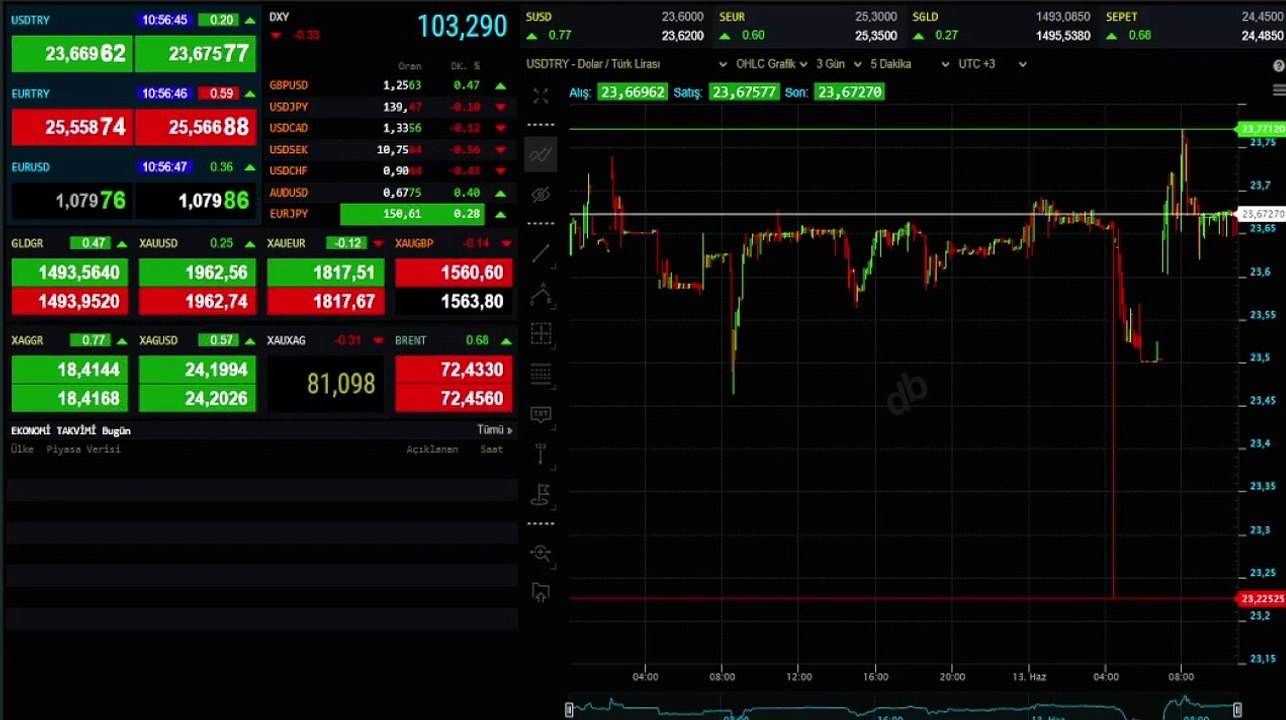Select the USDCHF row in the pairs list
Image resolution: width=1286 pixels, height=720 pixels.
click(x=388, y=171)
